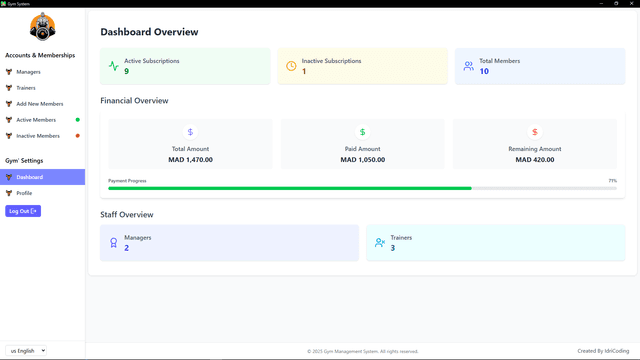Select the highlighted Dashboard menu item
This screenshot has width=640, height=360.
(42, 177)
